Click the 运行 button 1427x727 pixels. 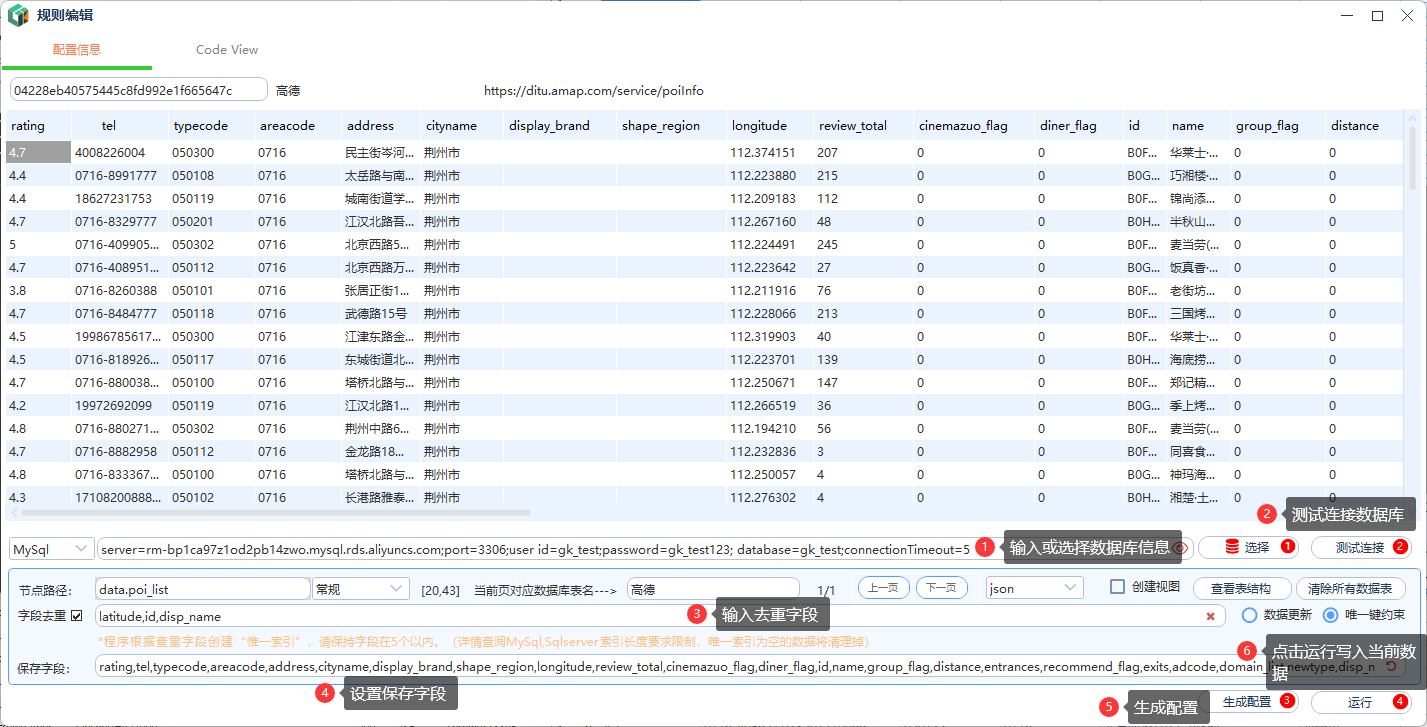pyautogui.click(x=1359, y=702)
